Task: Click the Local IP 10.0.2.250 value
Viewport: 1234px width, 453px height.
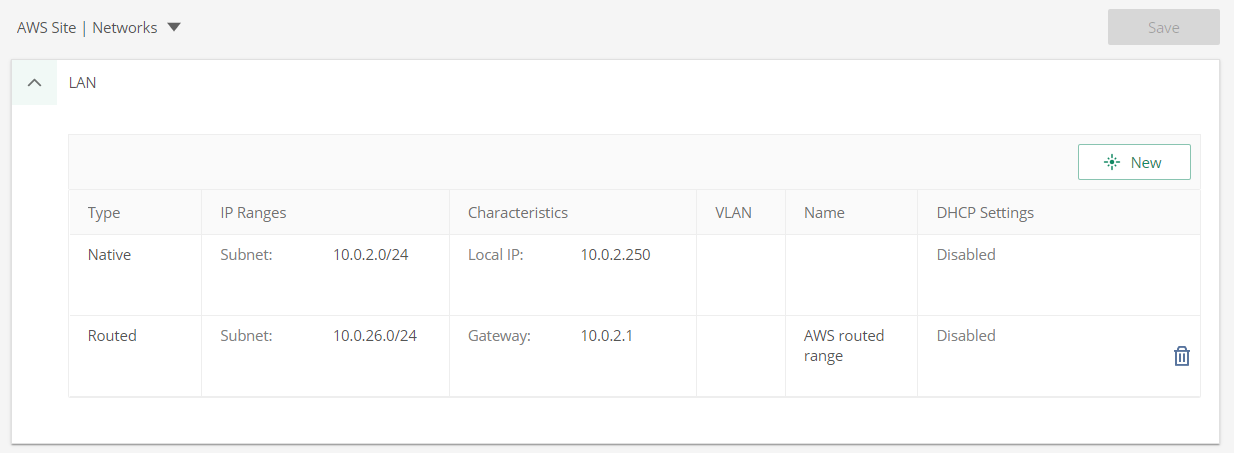Action: point(615,255)
